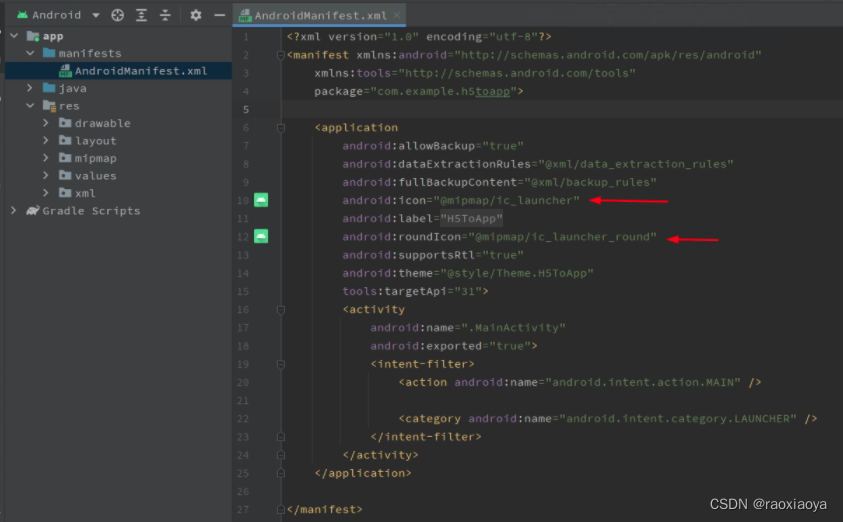Expand the xml folder
Viewport: 843px width, 522px height.
pyautogui.click(x=46, y=192)
